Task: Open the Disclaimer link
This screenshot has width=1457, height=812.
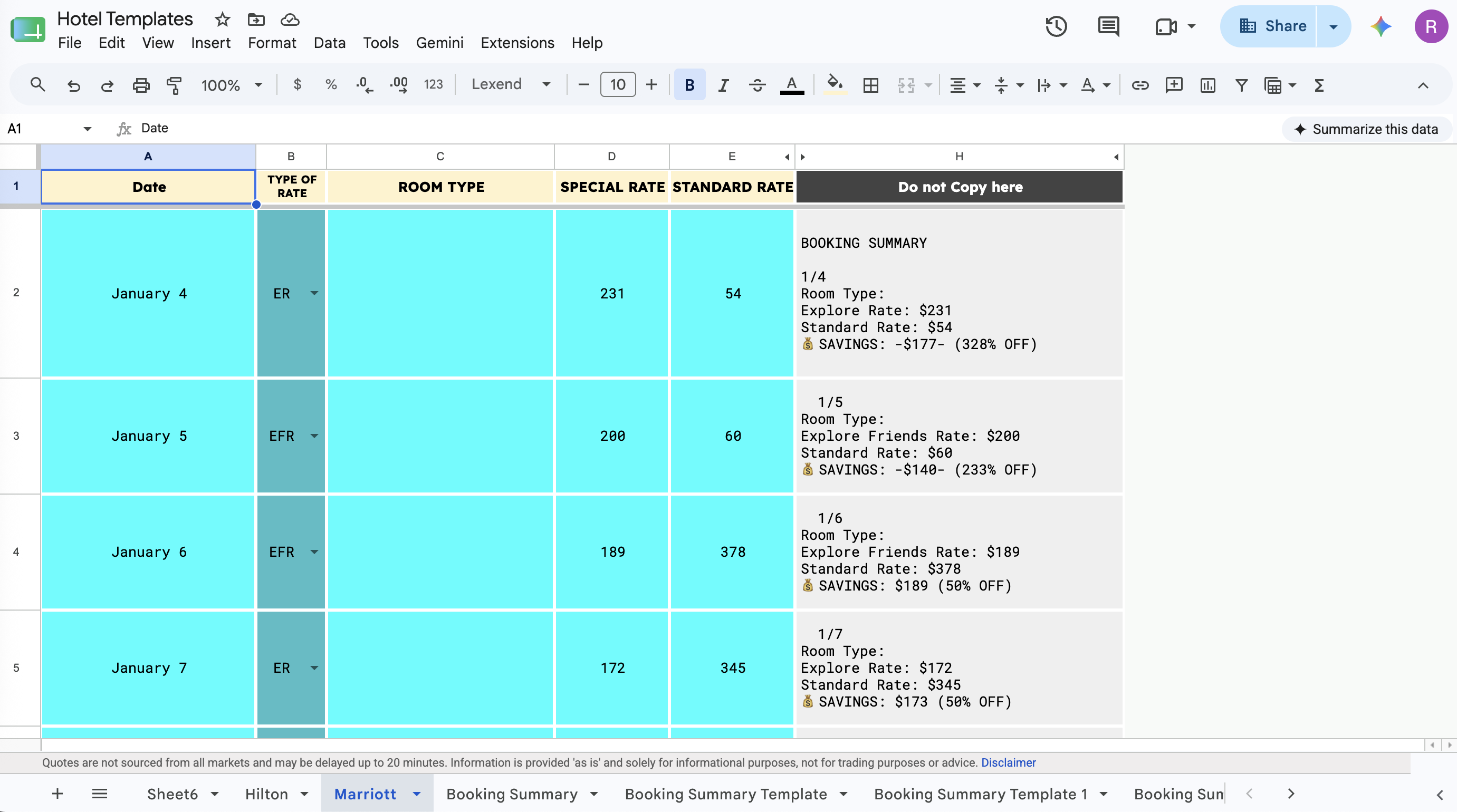Action: point(1009,763)
